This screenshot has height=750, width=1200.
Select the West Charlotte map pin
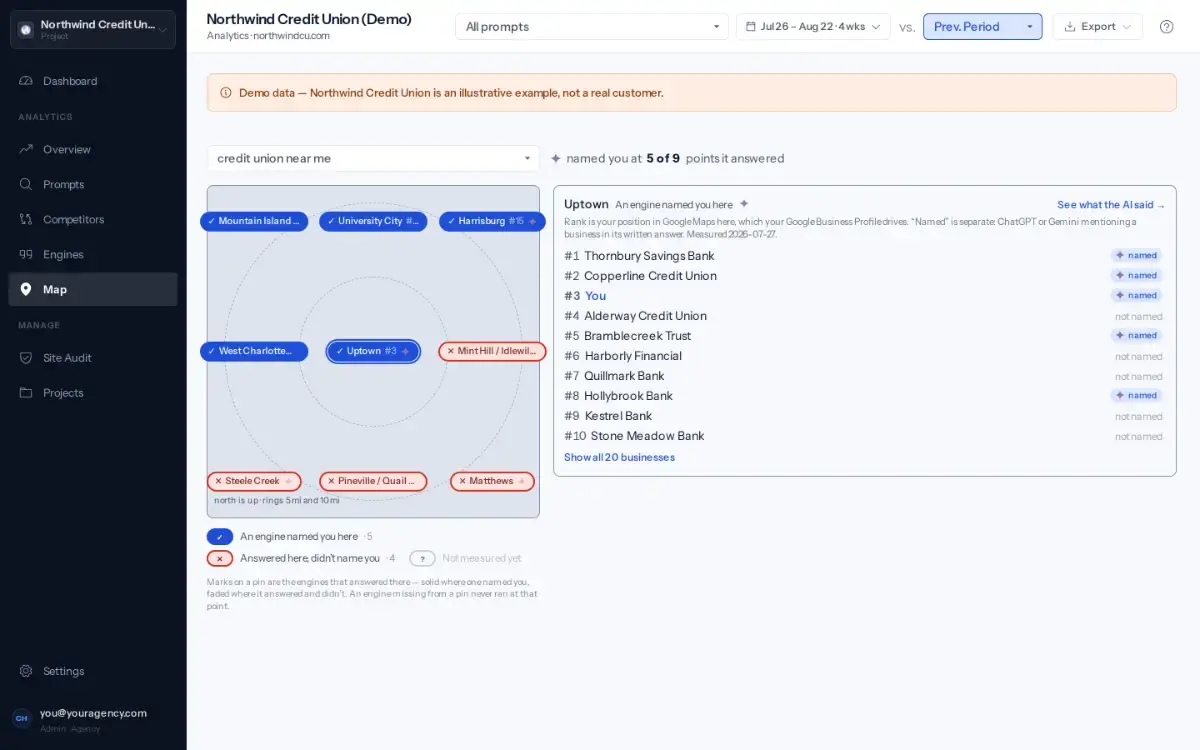[254, 351]
